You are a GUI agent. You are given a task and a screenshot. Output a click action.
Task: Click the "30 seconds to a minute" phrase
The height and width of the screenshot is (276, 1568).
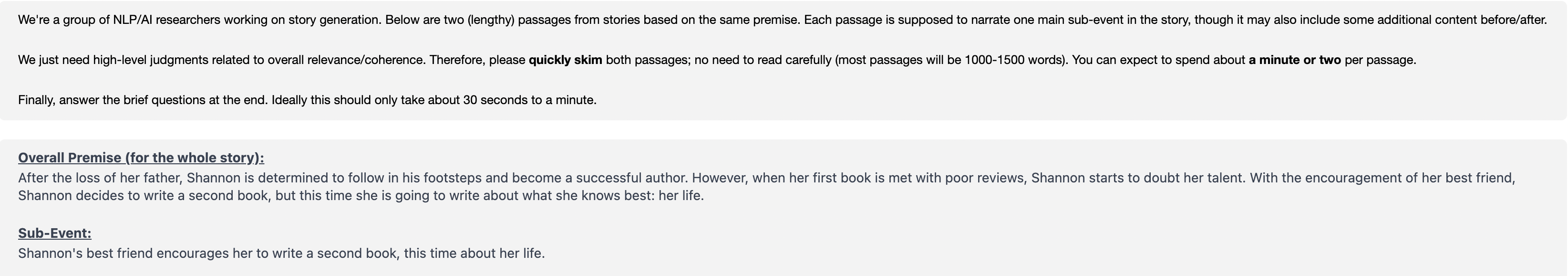tap(528, 100)
